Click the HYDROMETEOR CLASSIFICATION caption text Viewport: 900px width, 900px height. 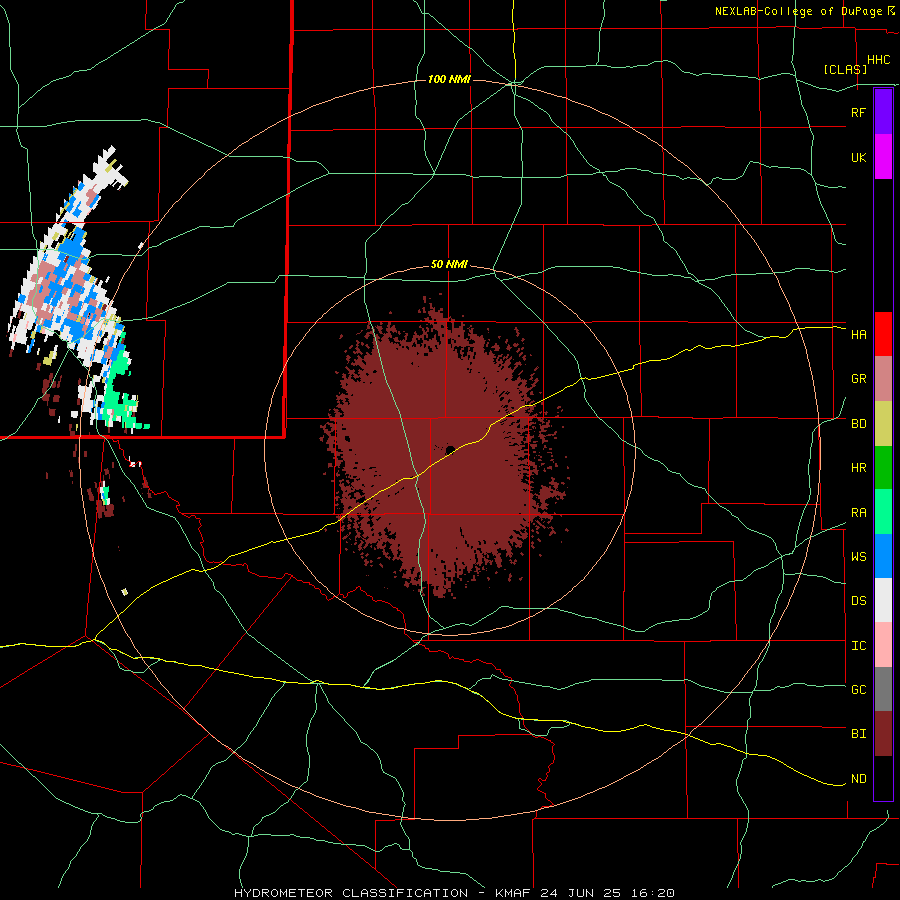351,893
